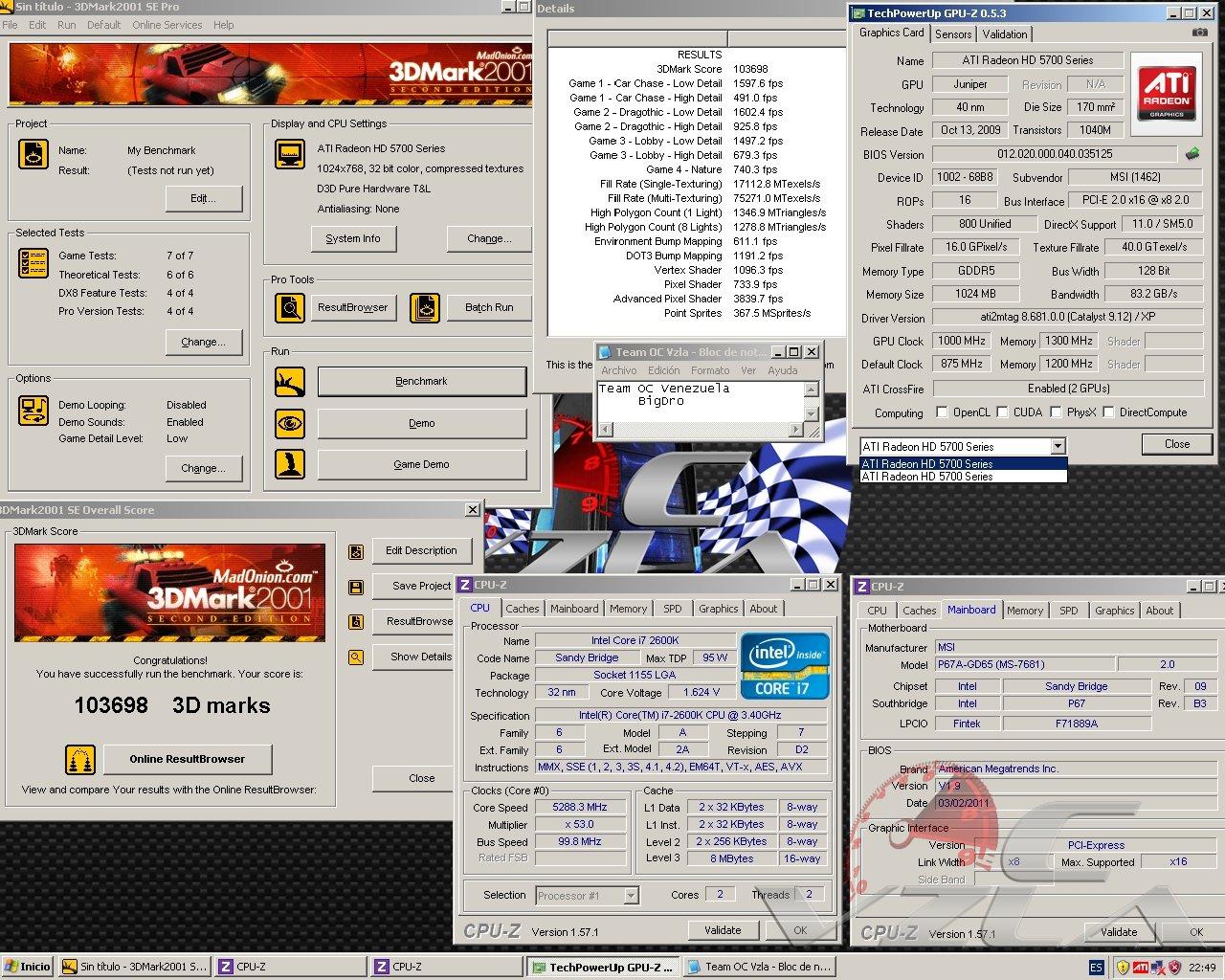This screenshot has height=980, width=1225.
Task: Toggle the CUDA checkbox in GPU-Z
Action: [x=1002, y=412]
